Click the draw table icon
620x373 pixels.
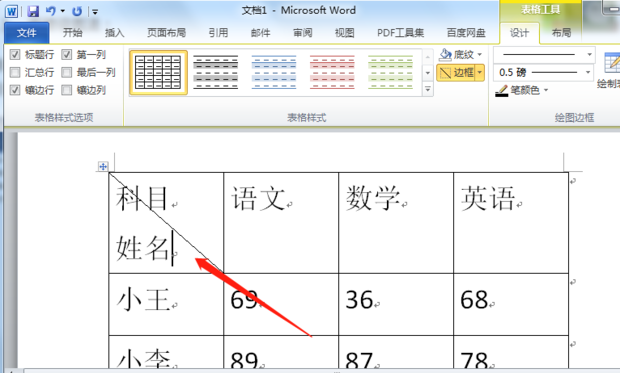(x=612, y=62)
